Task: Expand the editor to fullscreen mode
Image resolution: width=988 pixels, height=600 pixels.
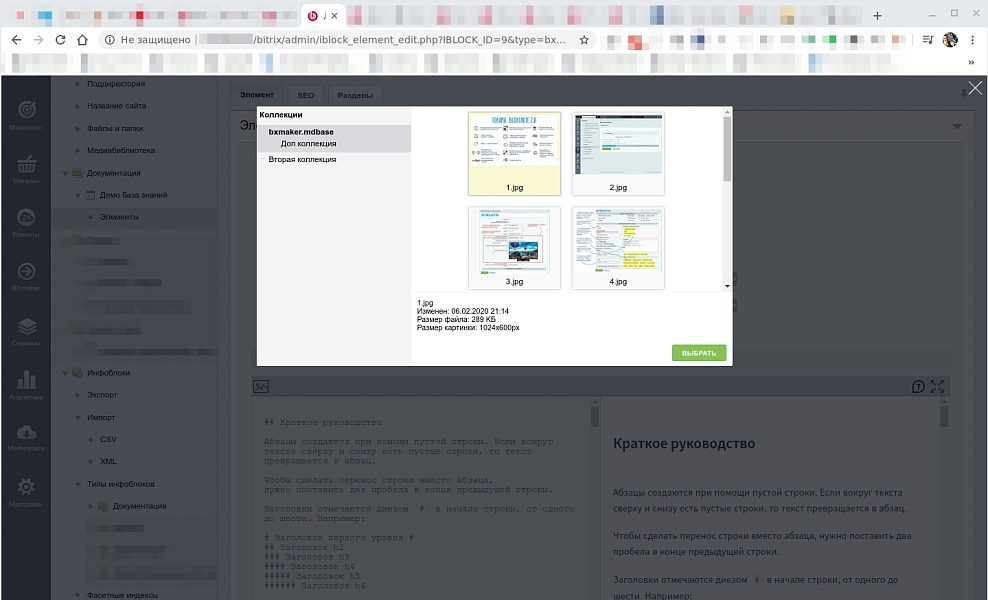Action: point(937,386)
